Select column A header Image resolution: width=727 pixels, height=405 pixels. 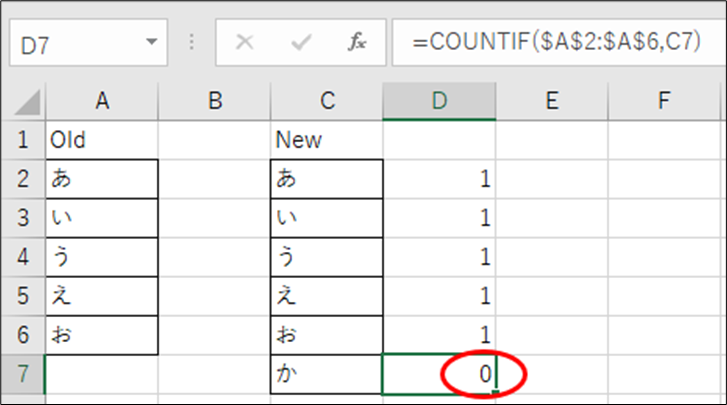(x=101, y=101)
